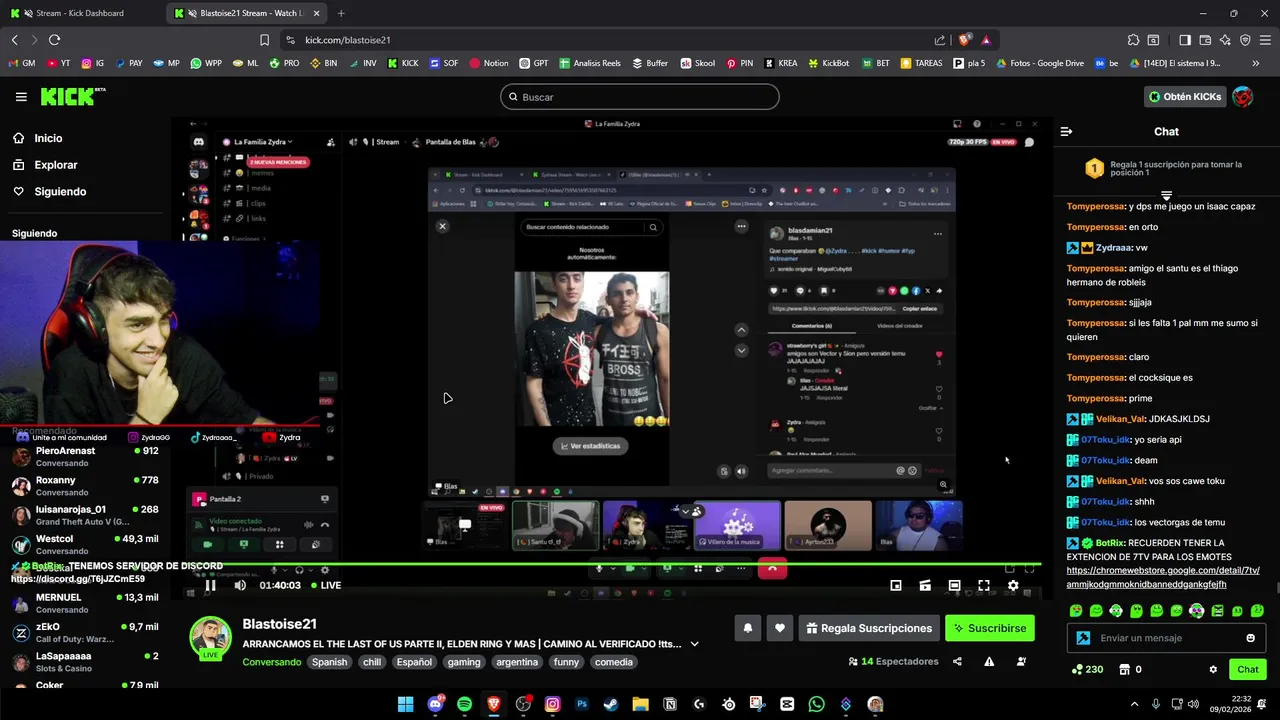Open a new browser tab
The image size is (1280, 720).
pyautogui.click(x=341, y=13)
